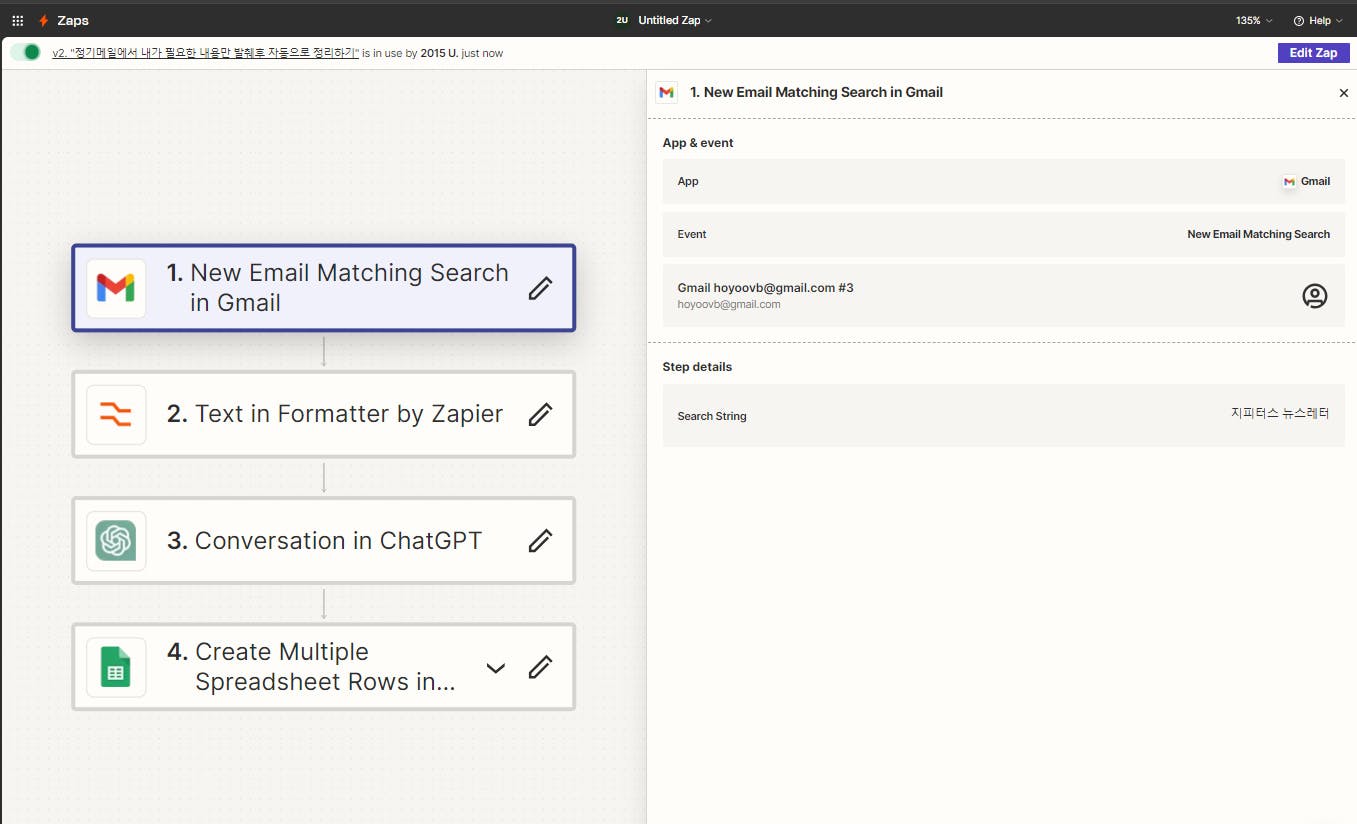Expand step 4 with the chevron arrow

coord(495,667)
